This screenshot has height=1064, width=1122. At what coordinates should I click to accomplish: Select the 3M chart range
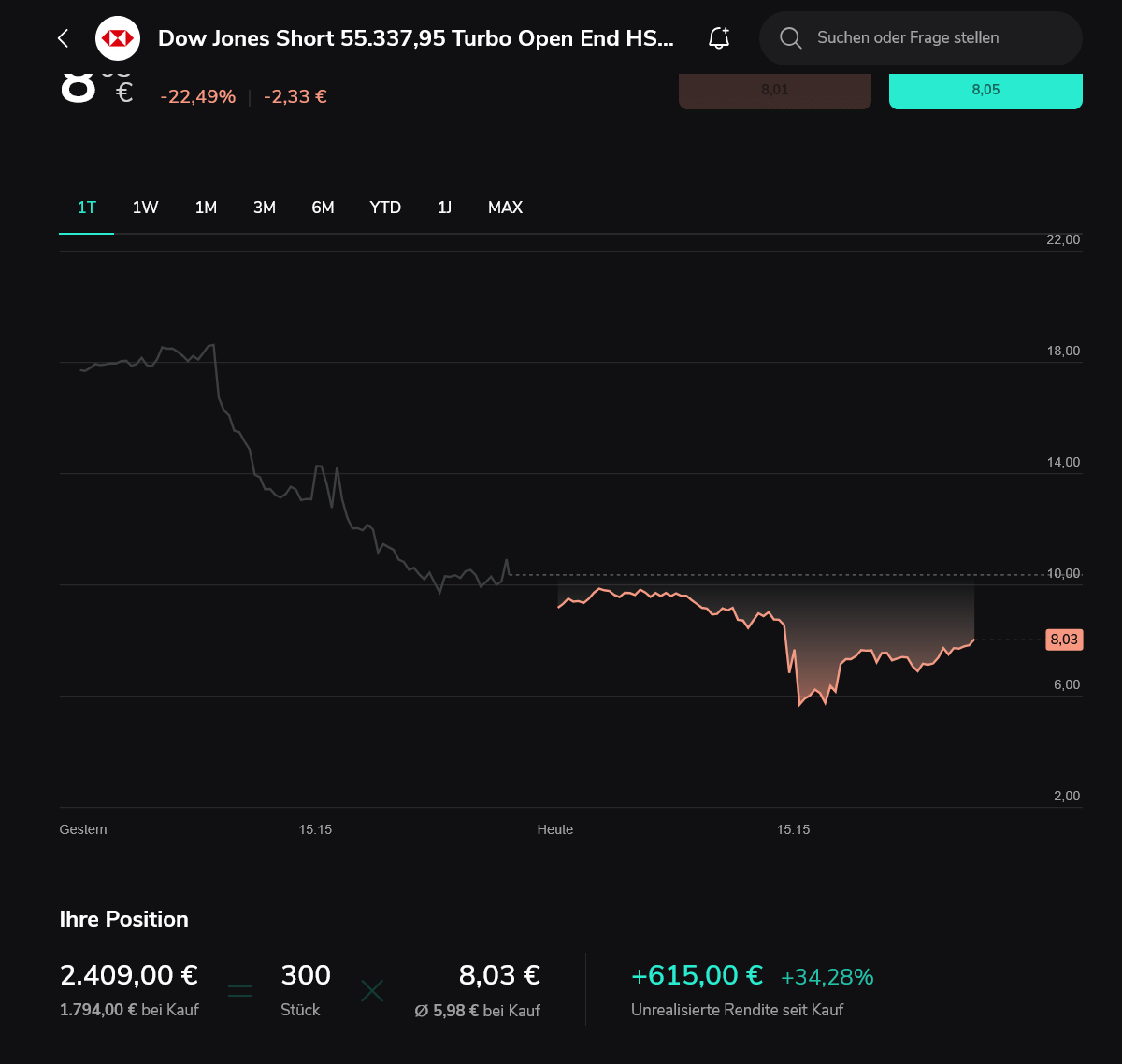tap(265, 208)
